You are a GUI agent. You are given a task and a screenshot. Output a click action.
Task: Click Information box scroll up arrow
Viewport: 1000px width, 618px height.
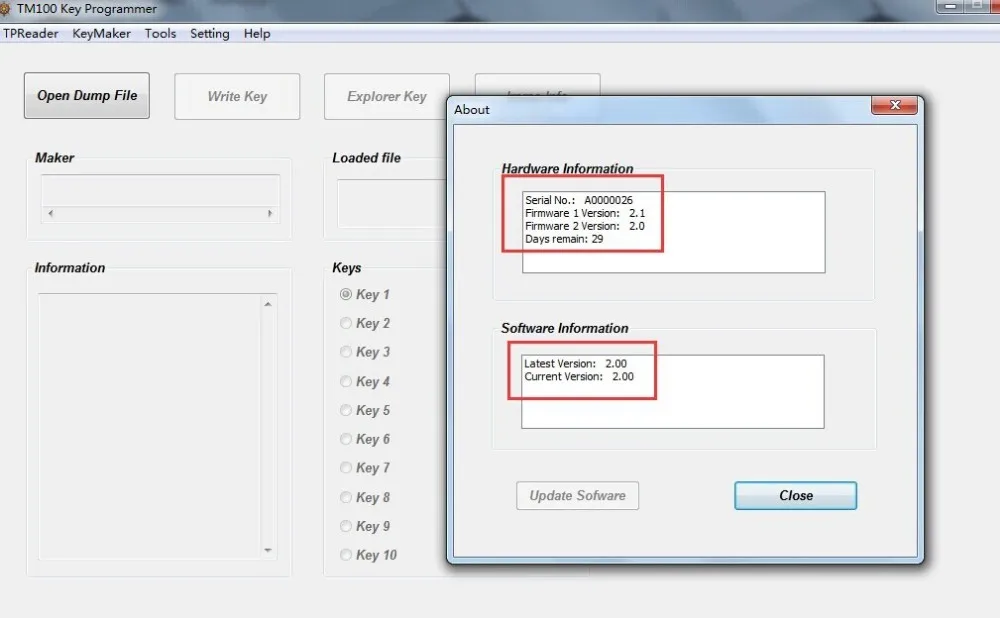click(268, 304)
